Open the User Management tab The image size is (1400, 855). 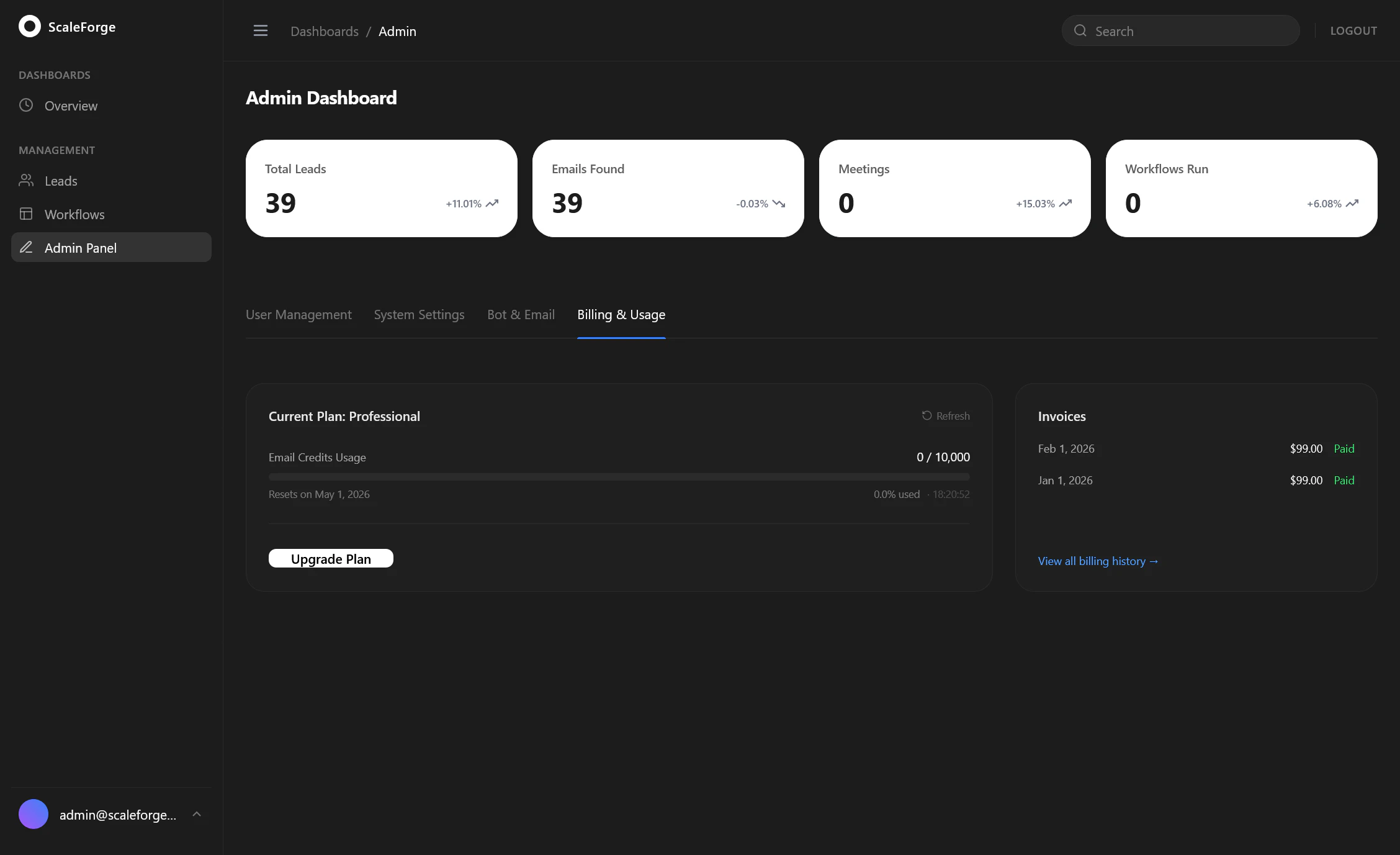click(298, 315)
